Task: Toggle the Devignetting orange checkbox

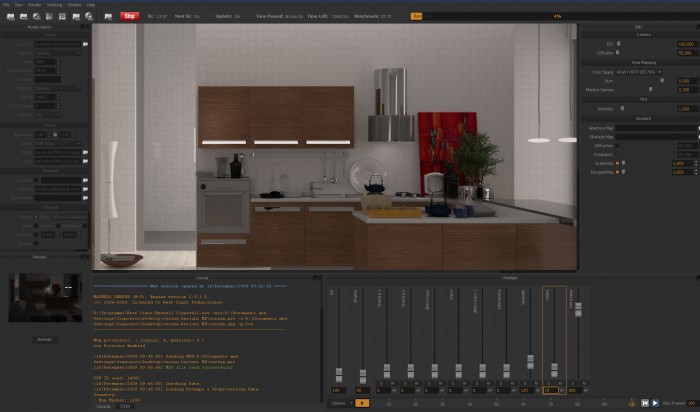Action: [x=617, y=172]
